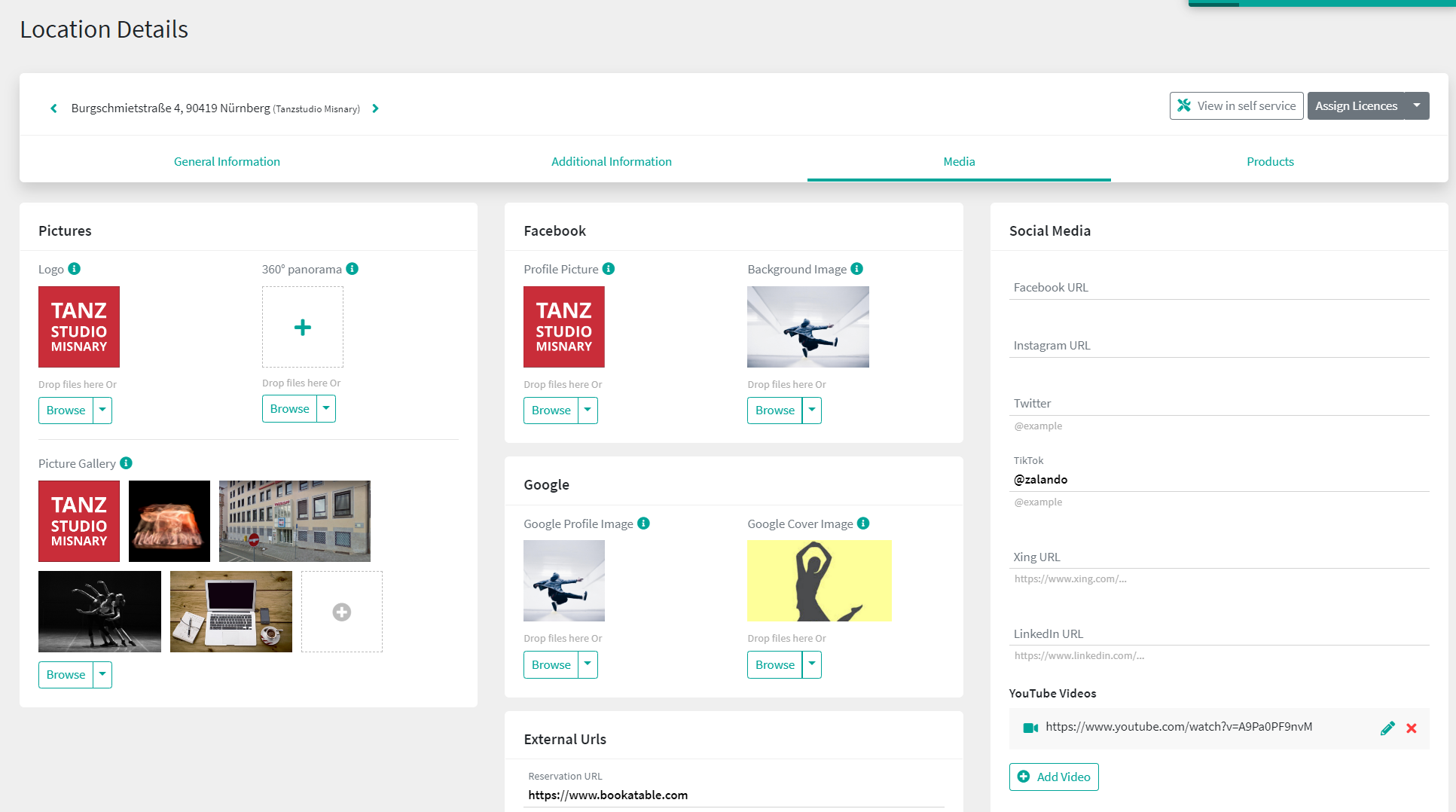
Task: Add 360° panorama via plus placeholder
Action: point(302,327)
